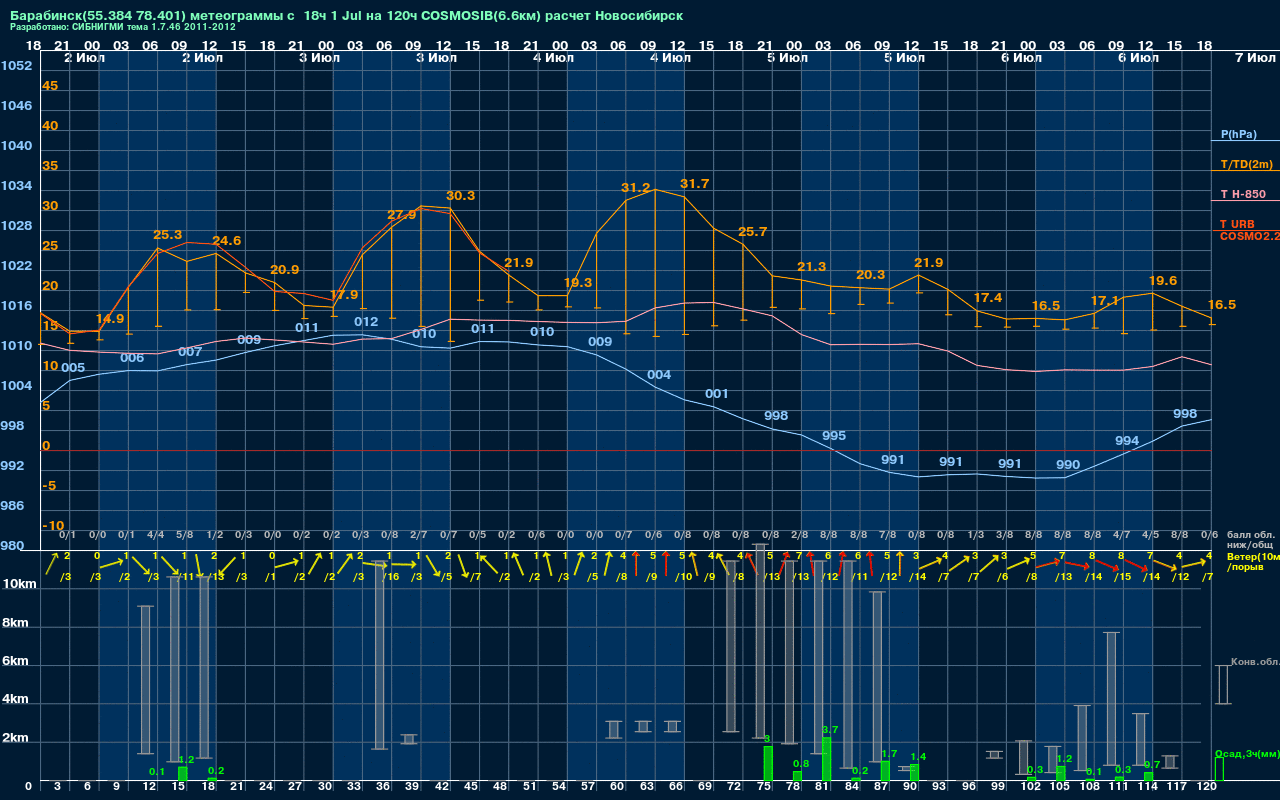Click the convective cloud legend symbol
The width and height of the screenshot is (1280, 800).
[x=1222, y=684]
